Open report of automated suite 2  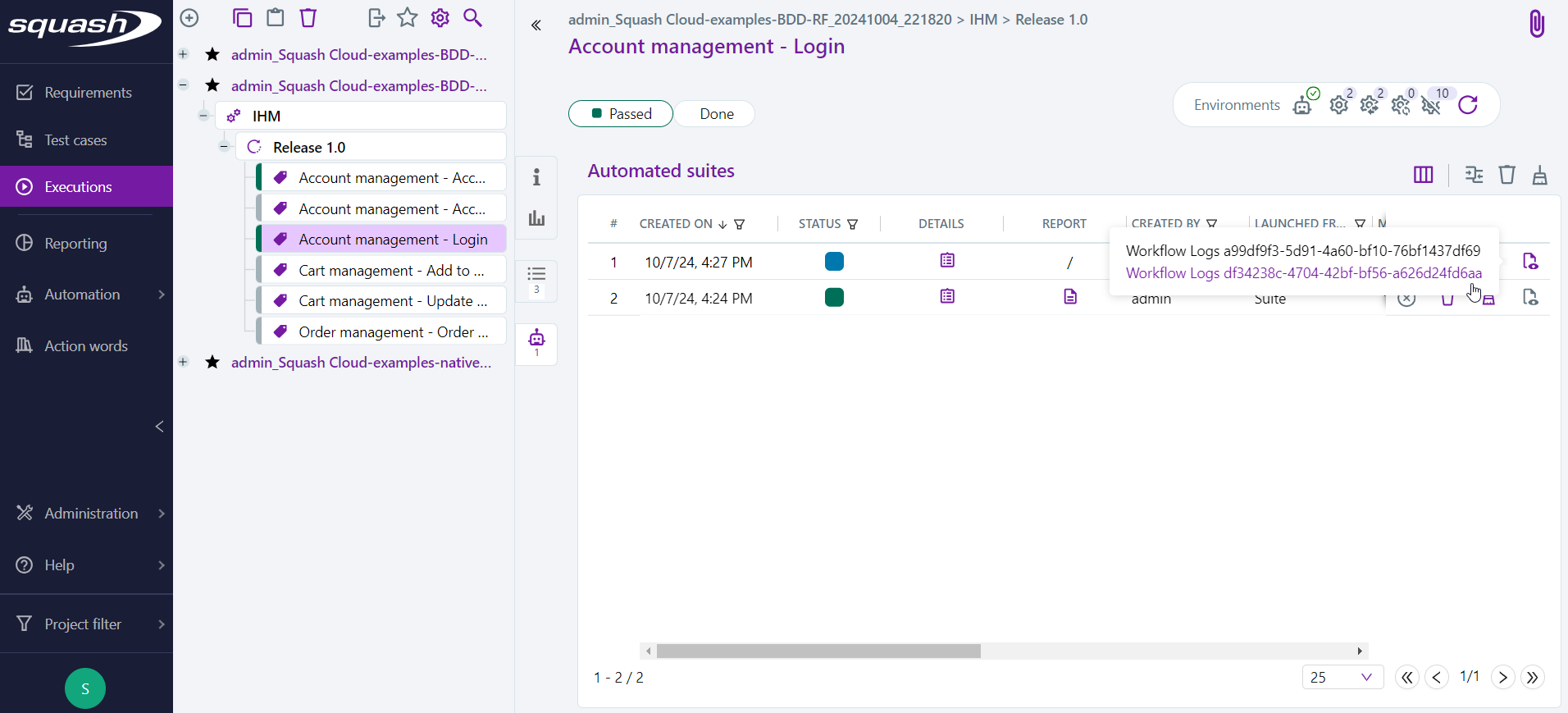[1069, 297]
